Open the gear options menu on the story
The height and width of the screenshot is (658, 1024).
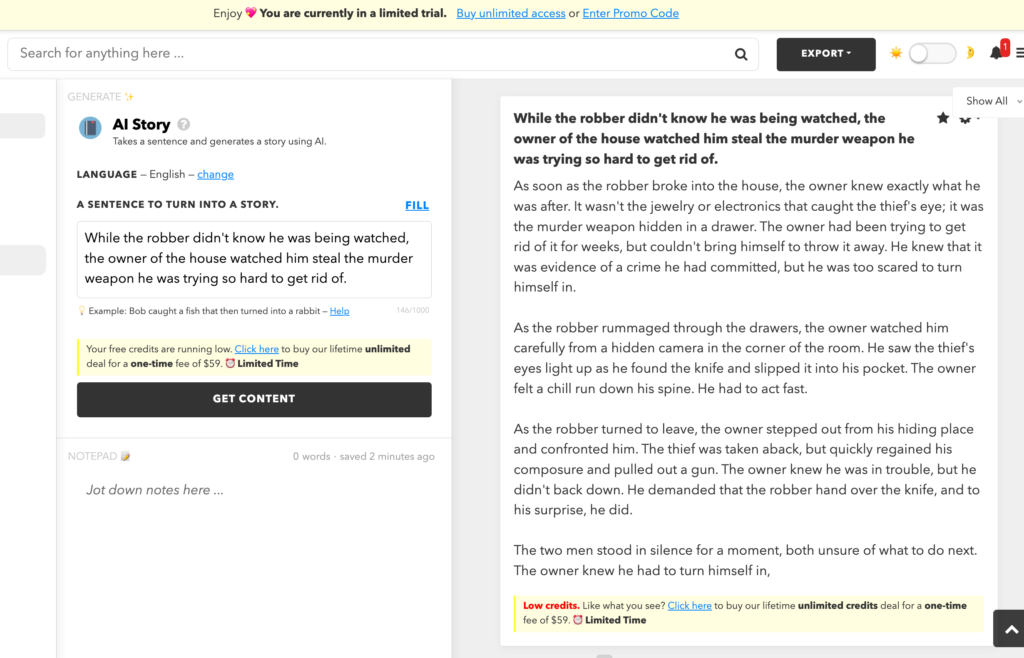click(966, 119)
